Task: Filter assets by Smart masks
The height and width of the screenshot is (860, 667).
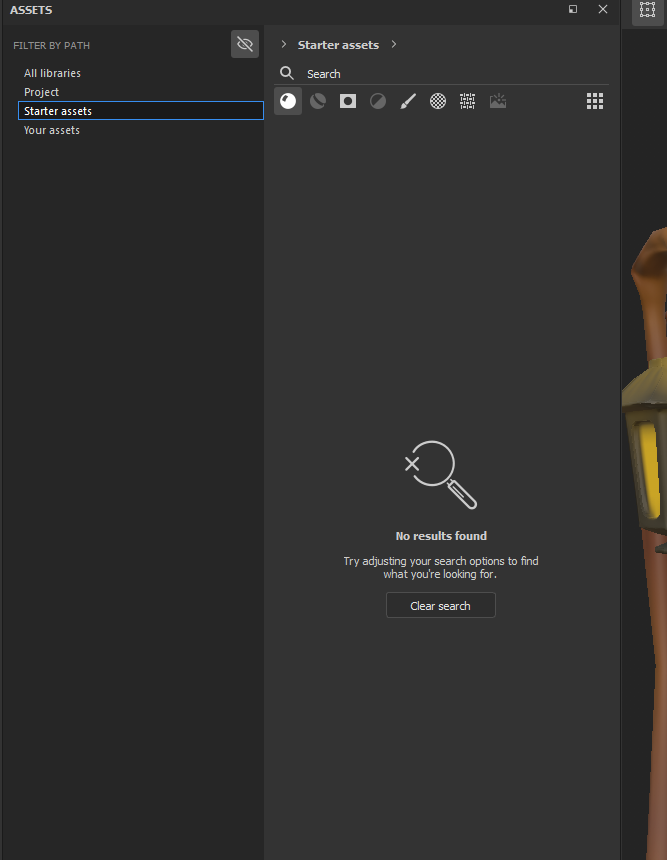Action: pos(348,101)
